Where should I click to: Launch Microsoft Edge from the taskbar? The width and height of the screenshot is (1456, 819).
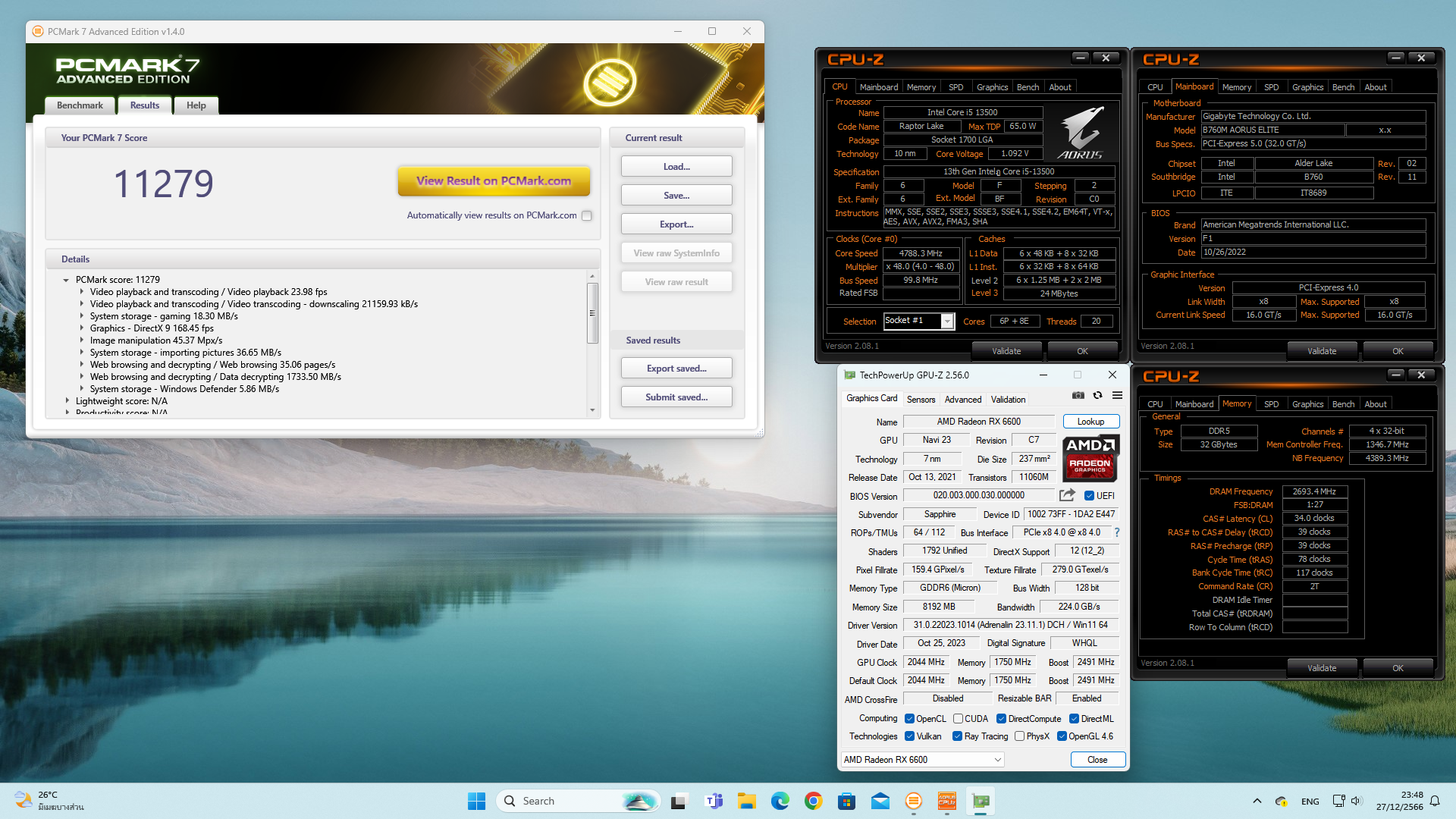click(x=780, y=801)
